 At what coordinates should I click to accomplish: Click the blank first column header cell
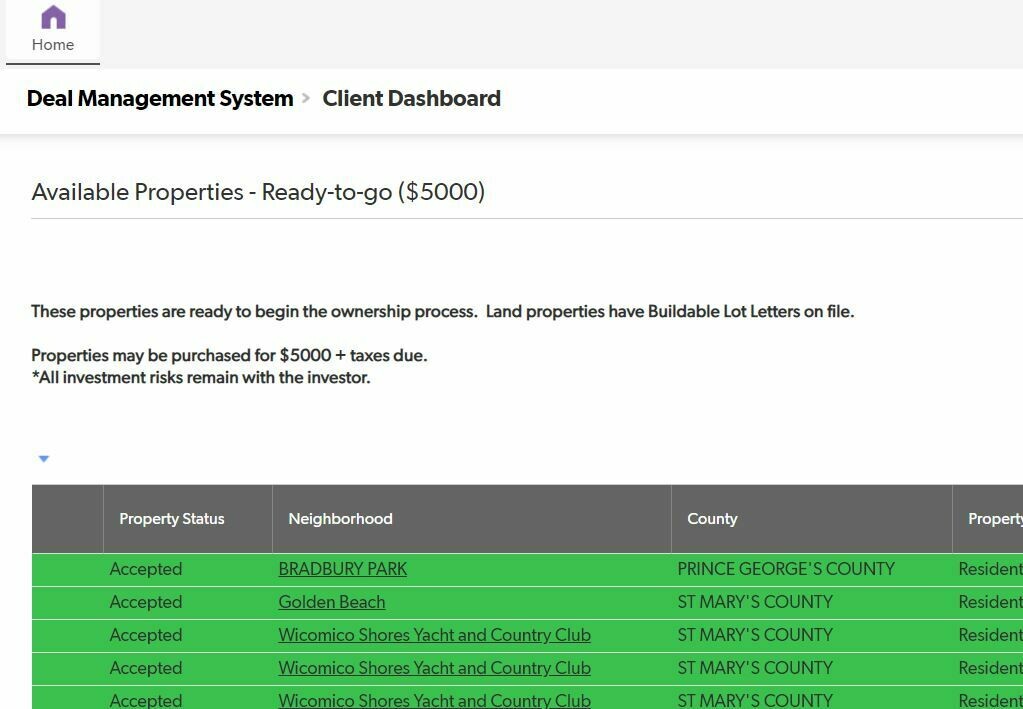[x=67, y=519]
